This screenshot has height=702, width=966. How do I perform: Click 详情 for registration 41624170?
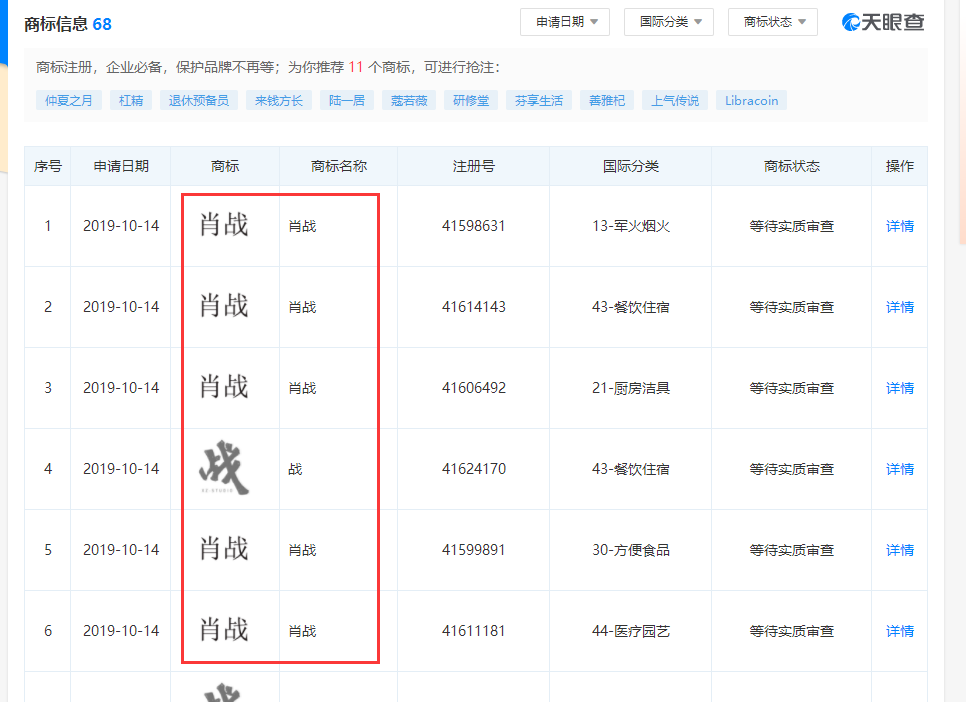(x=899, y=469)
